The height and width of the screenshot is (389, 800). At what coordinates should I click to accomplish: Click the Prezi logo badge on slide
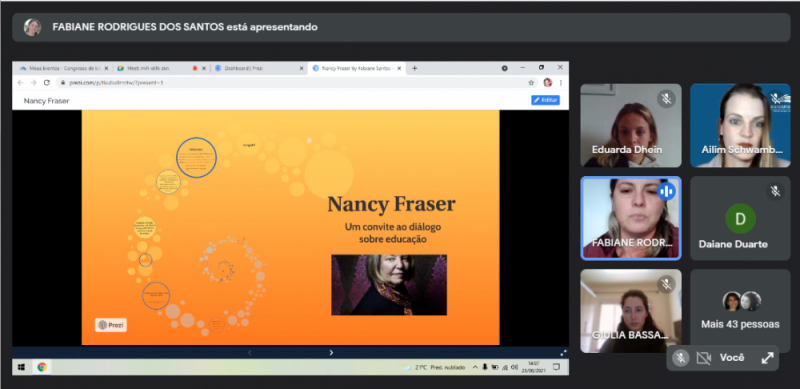pyautogui.click(x=111, y=325)
